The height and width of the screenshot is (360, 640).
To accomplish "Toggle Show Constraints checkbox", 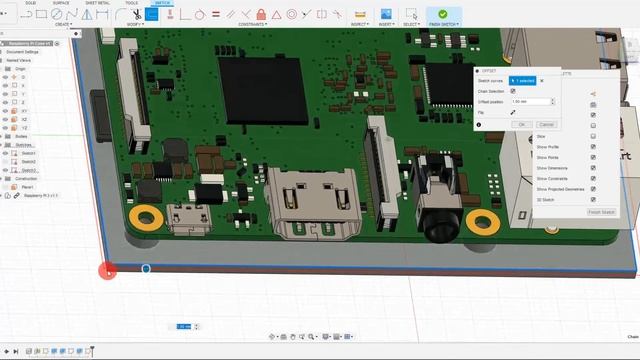I will pos(593,178).
